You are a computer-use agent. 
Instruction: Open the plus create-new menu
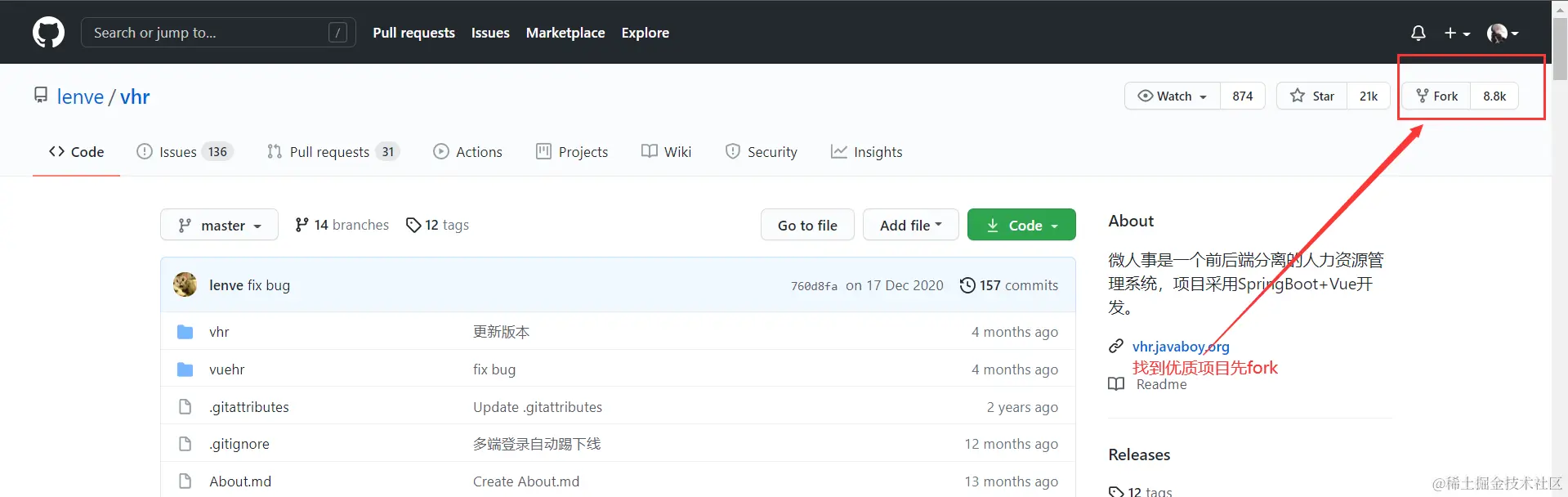1456,33
